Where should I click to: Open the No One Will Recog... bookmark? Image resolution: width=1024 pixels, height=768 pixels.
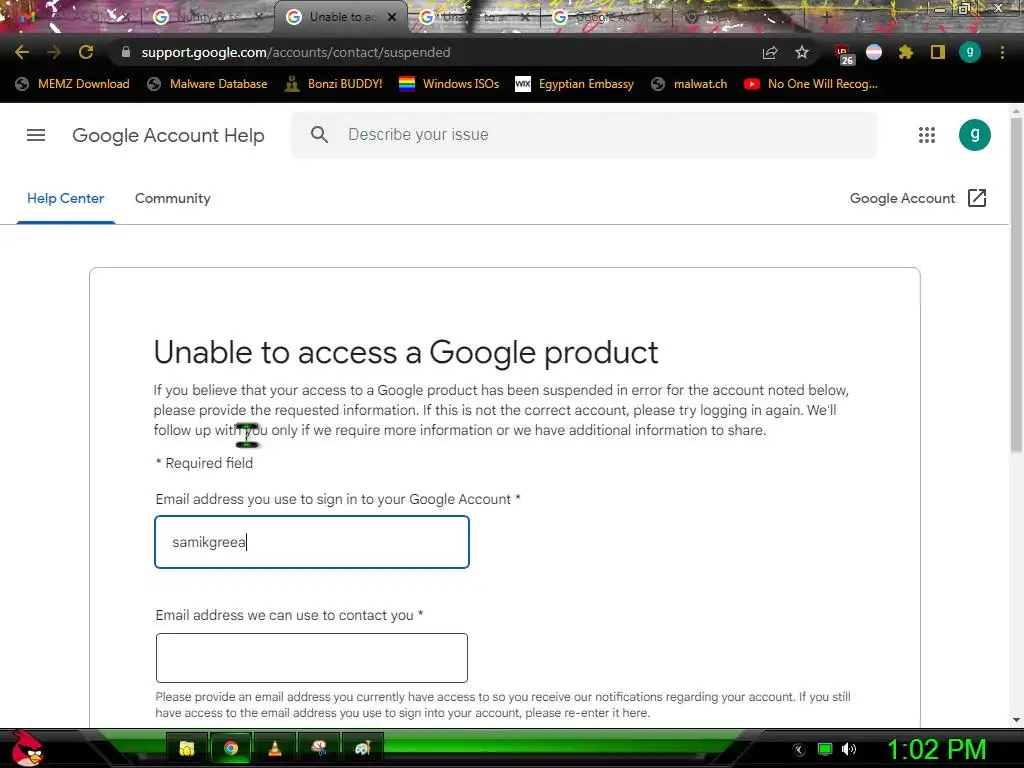[x=811, y=84]
